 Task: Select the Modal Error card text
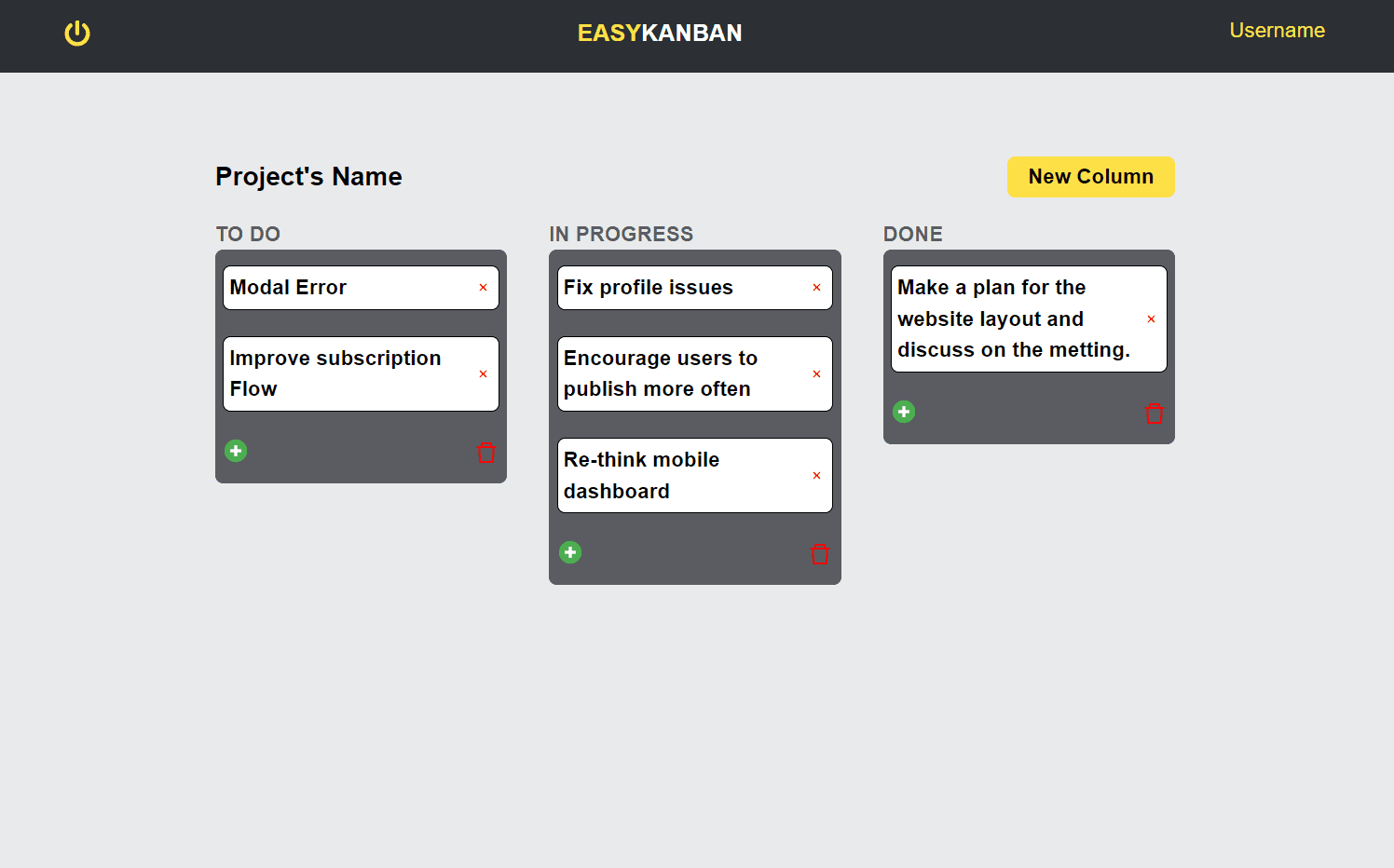(288, 288)
